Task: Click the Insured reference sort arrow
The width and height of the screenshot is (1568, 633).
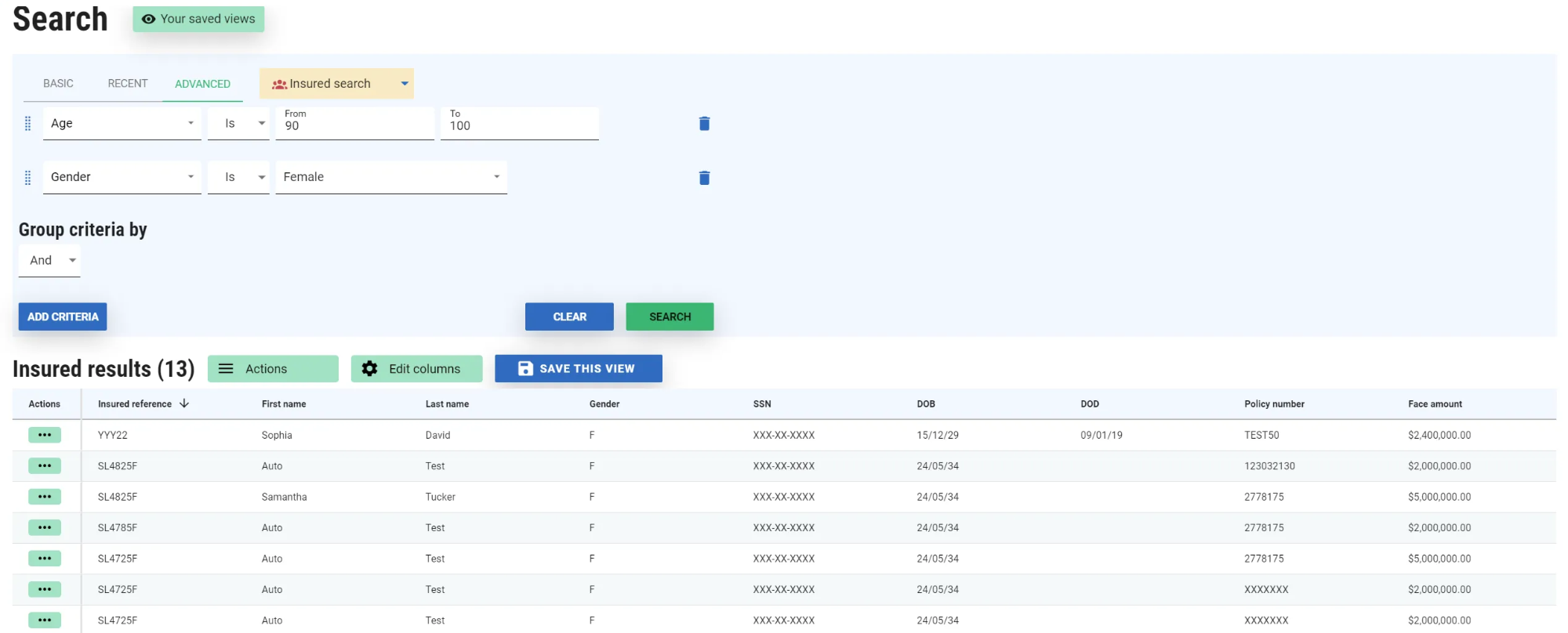Action: (x=184, y=403)
